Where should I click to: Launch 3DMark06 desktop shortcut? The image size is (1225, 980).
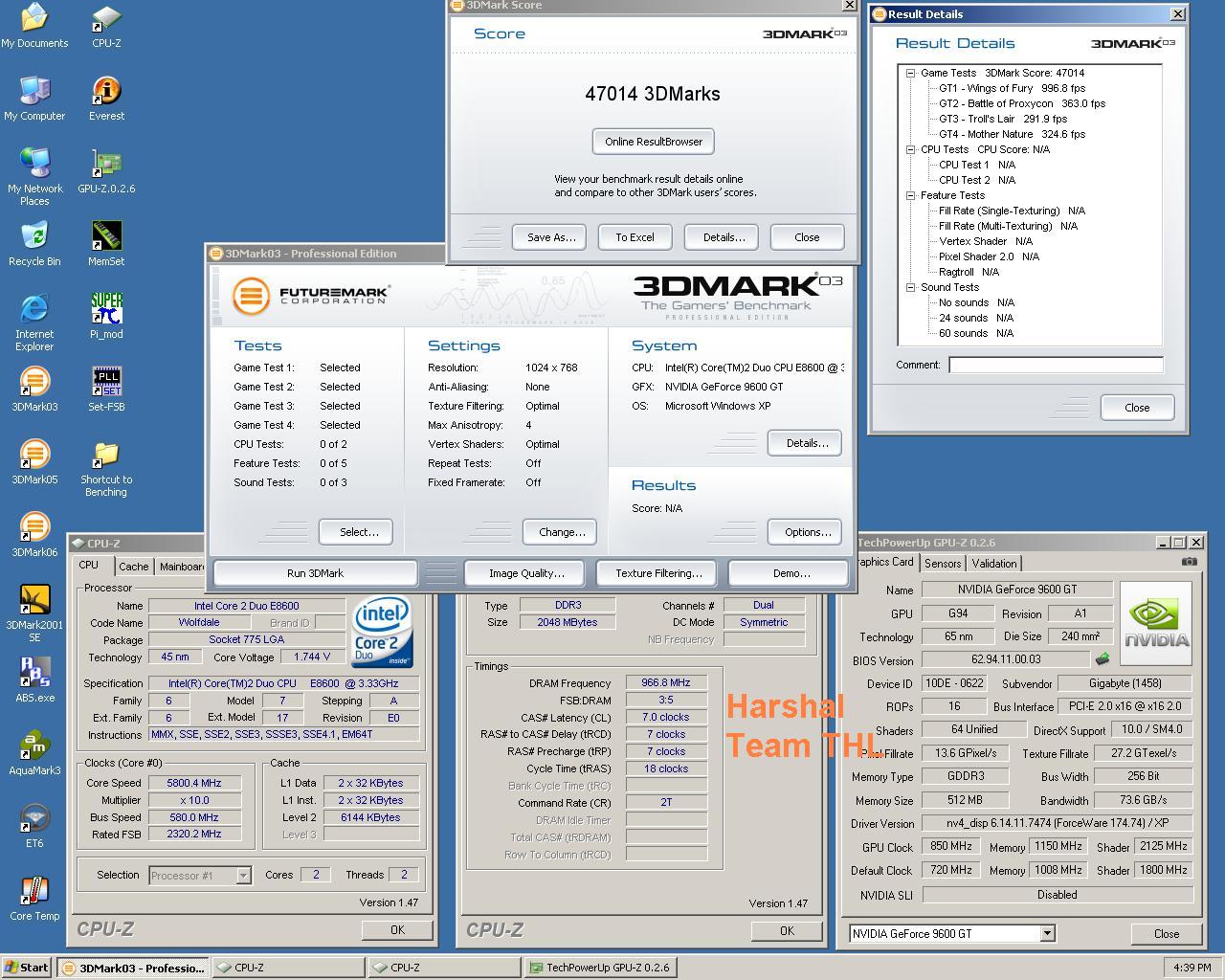point(34,535)
